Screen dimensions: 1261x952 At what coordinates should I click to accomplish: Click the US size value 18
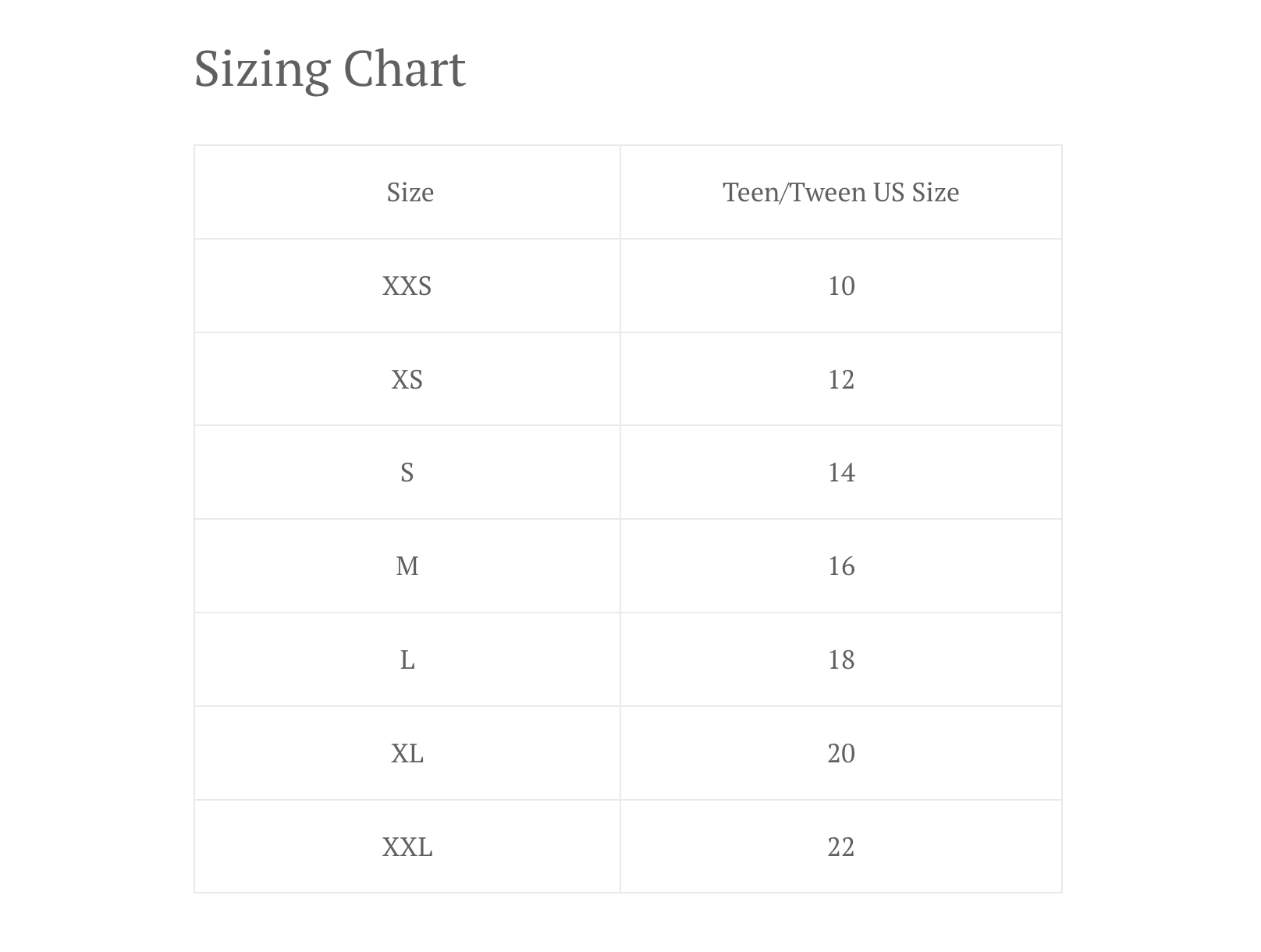pos(841,660)
